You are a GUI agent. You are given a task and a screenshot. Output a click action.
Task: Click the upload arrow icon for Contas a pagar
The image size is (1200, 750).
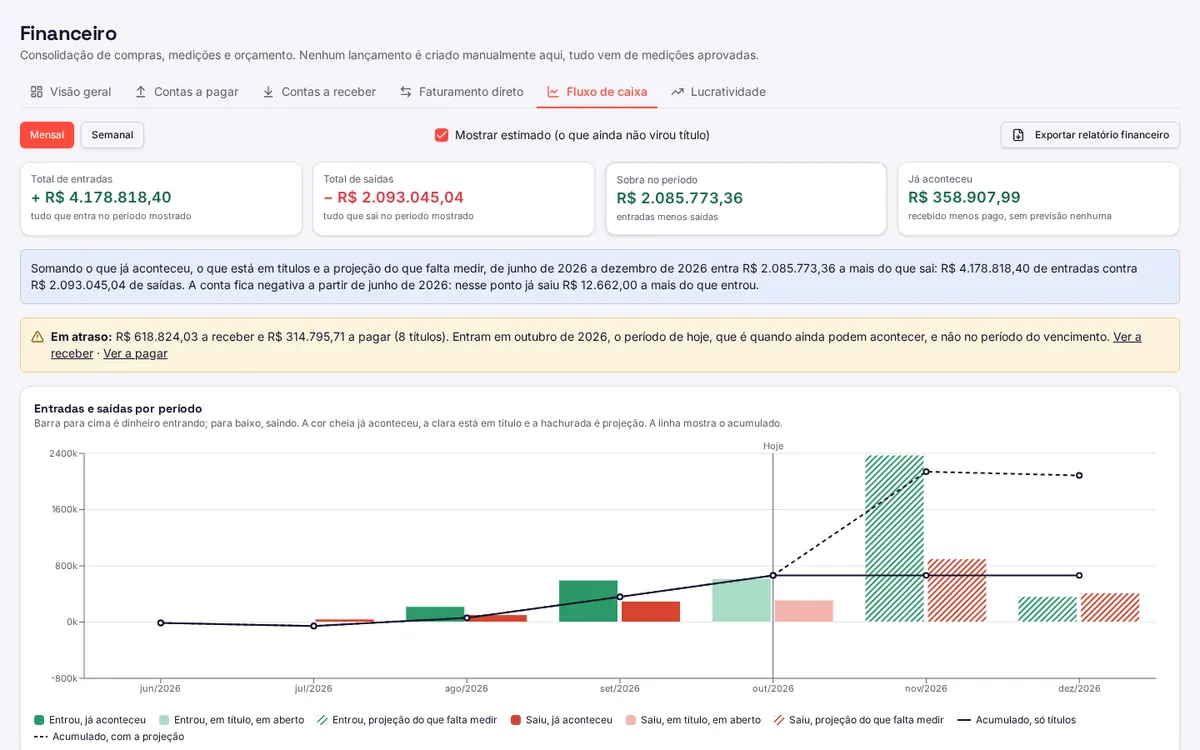[141, 92]
